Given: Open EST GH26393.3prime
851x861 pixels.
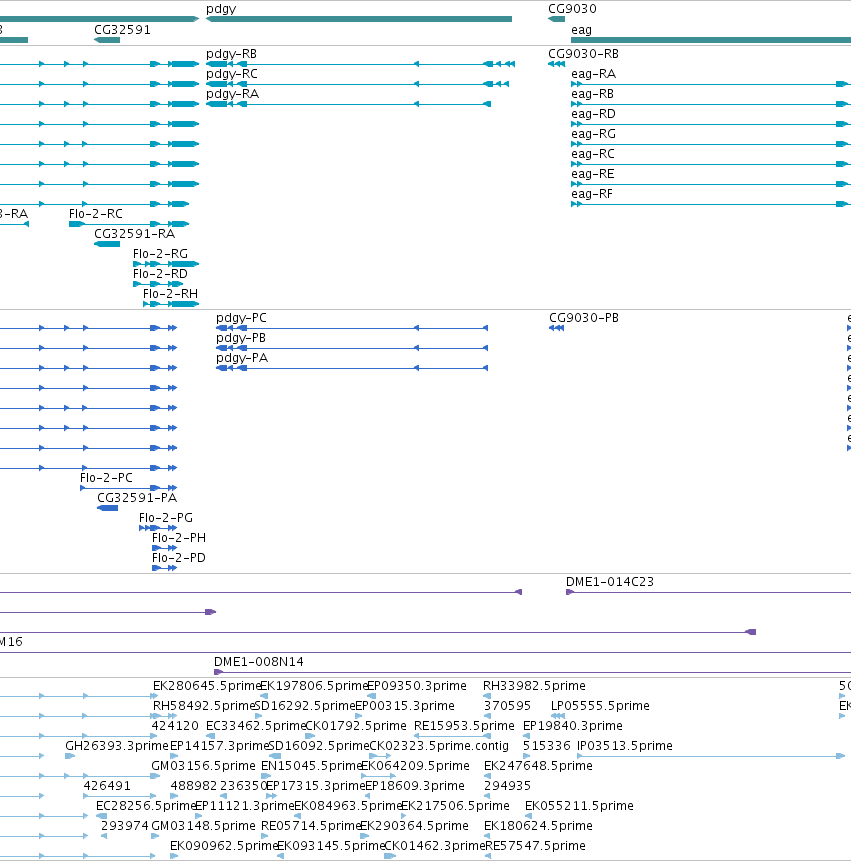Looking at the screenshot, I should [117, 746].
